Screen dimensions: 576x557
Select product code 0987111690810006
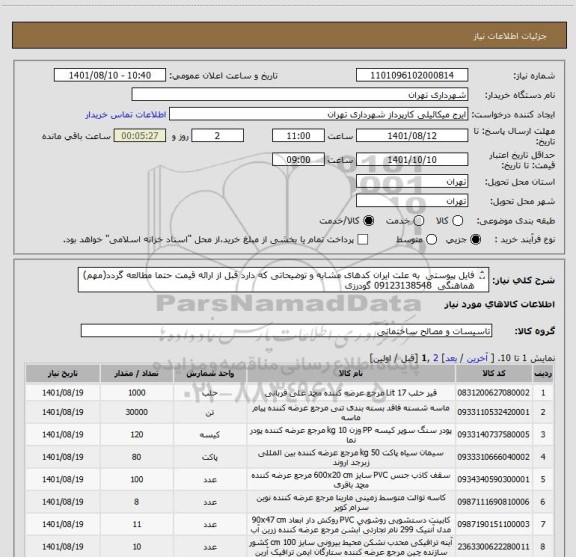493,502
